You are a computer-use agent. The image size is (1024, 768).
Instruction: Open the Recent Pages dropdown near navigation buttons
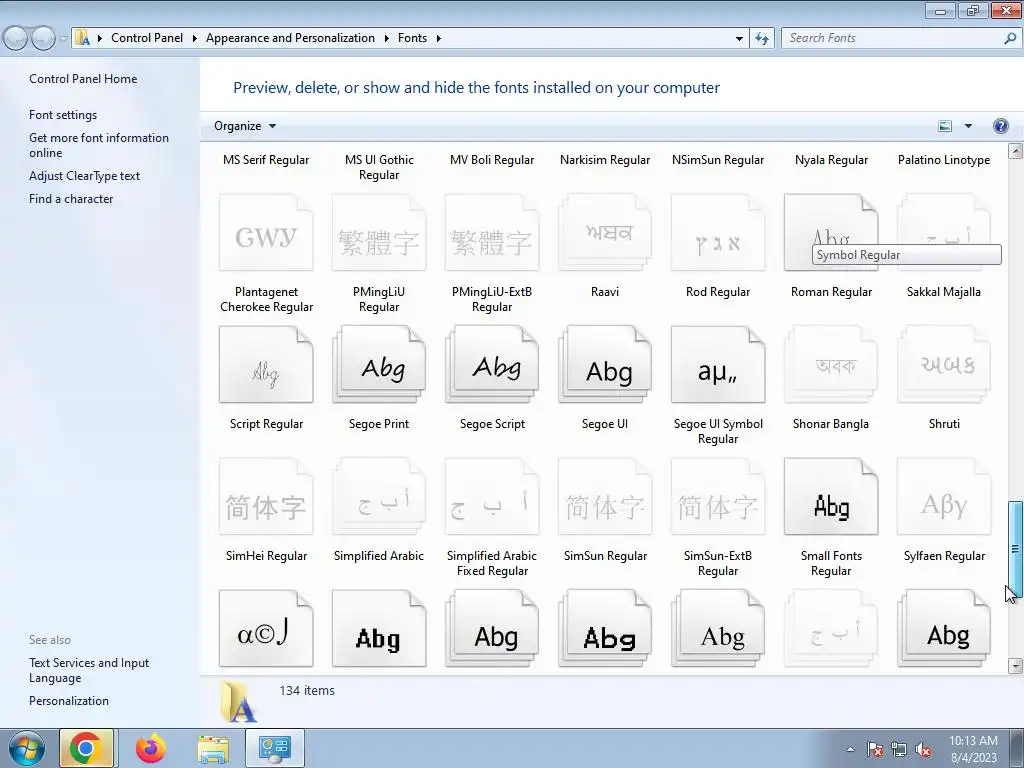point(63,38)
